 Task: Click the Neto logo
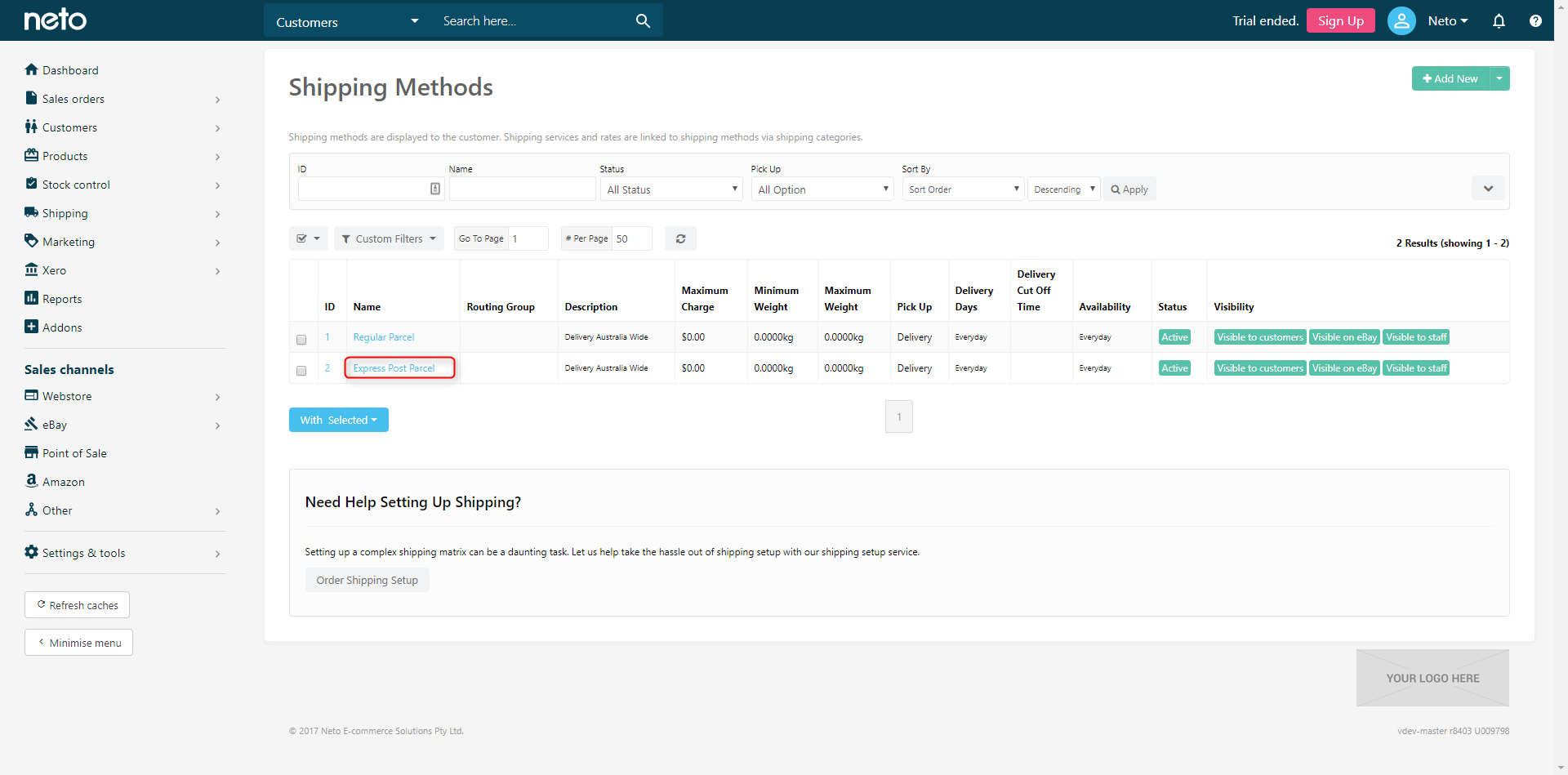point(55,20)
